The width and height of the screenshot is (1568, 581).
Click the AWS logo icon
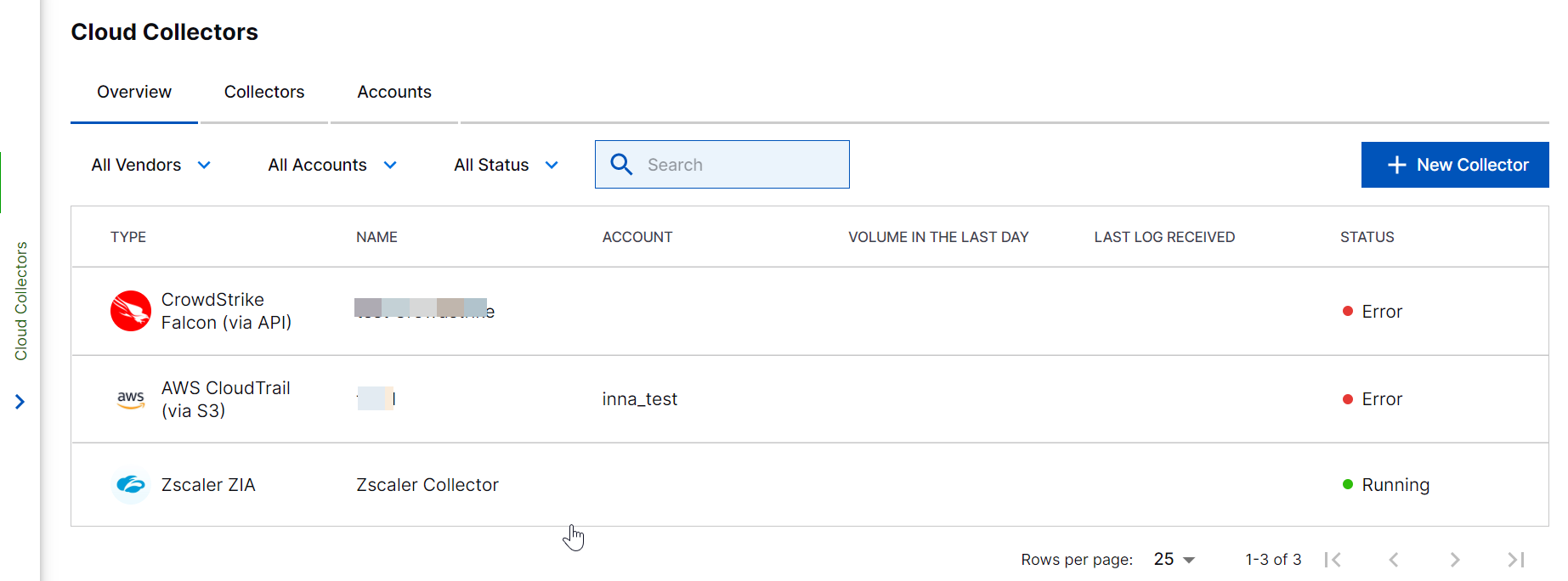pos(130,399)
